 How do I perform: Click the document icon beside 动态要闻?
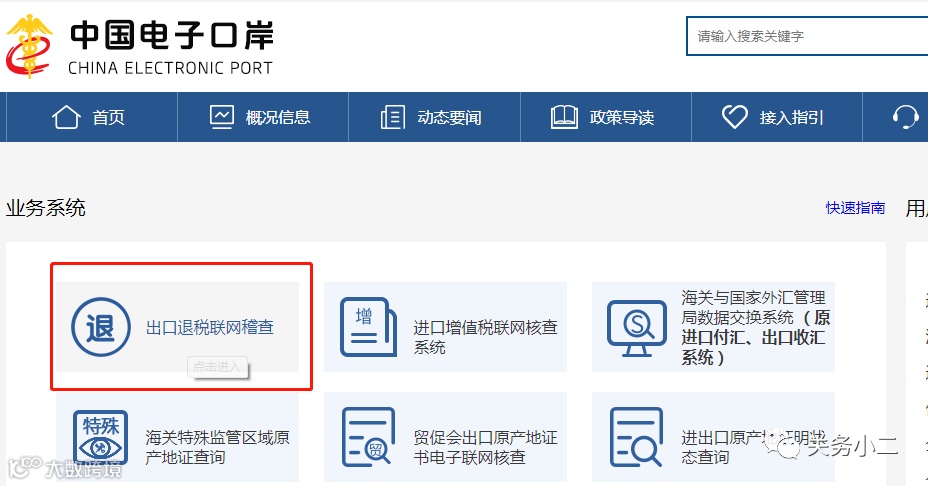393,117
